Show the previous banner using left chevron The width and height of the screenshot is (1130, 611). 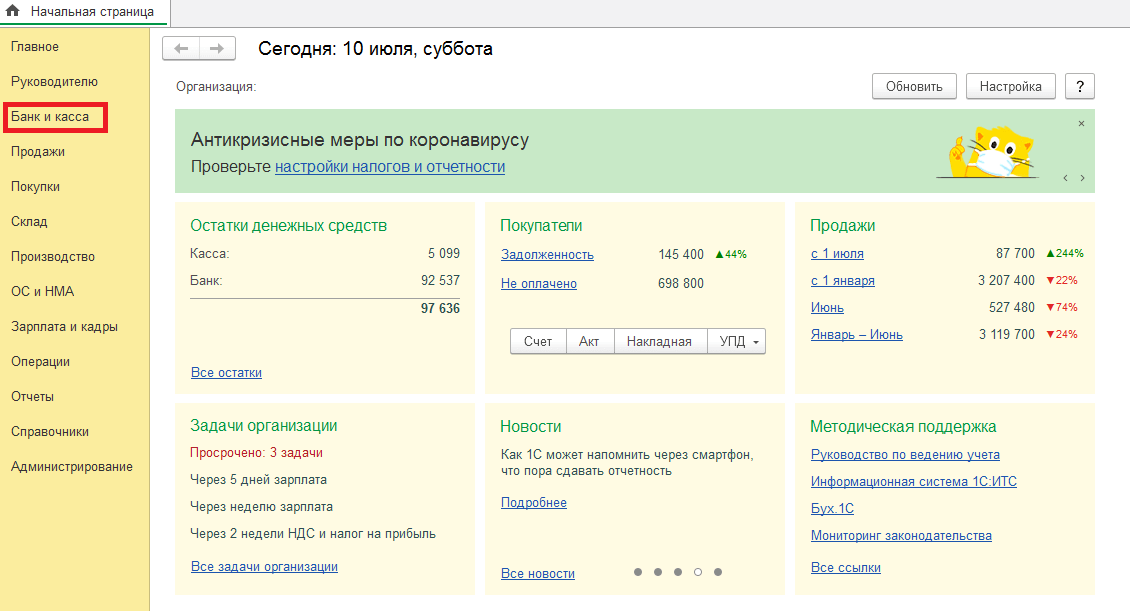click(x=1065, y=178)
